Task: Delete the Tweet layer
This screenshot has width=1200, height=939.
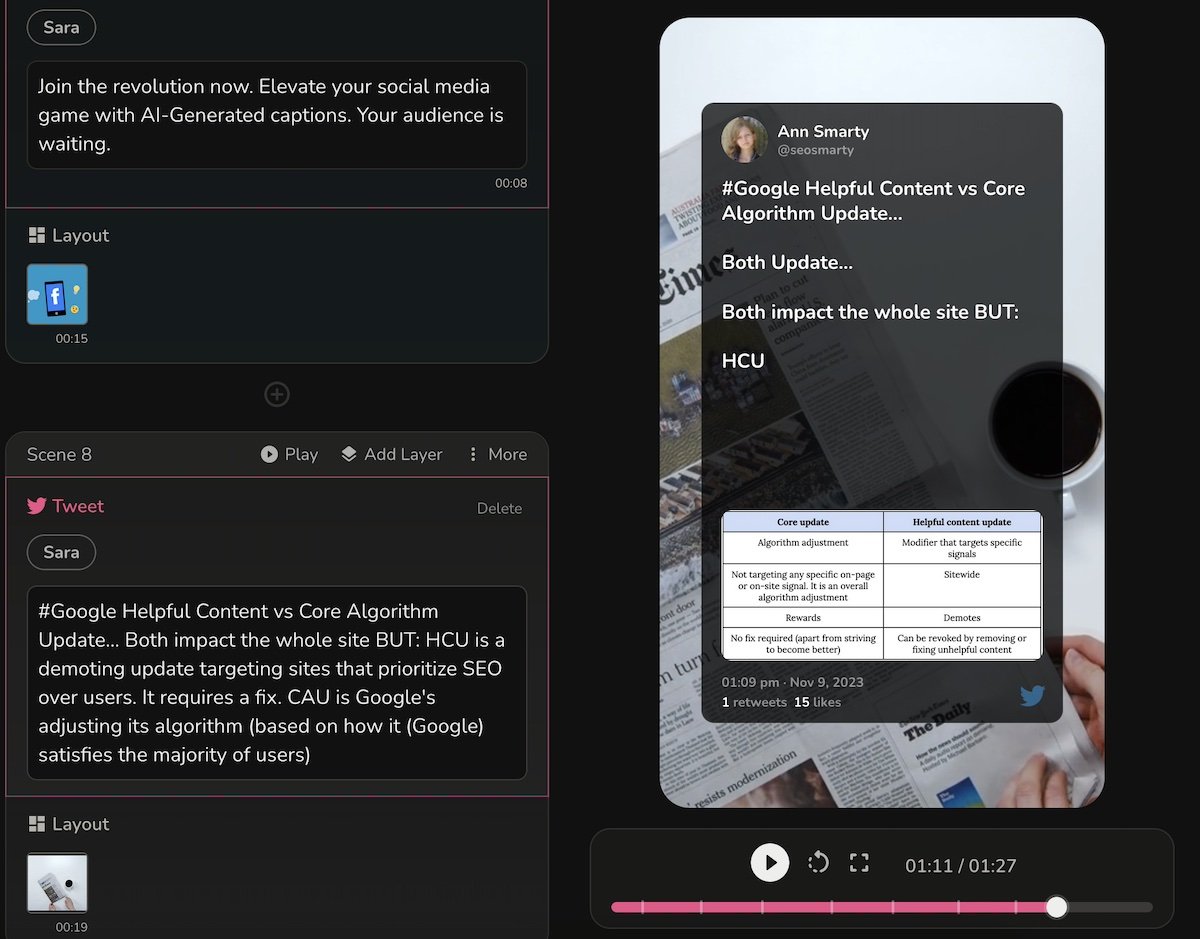Action: tap(499, 508)
